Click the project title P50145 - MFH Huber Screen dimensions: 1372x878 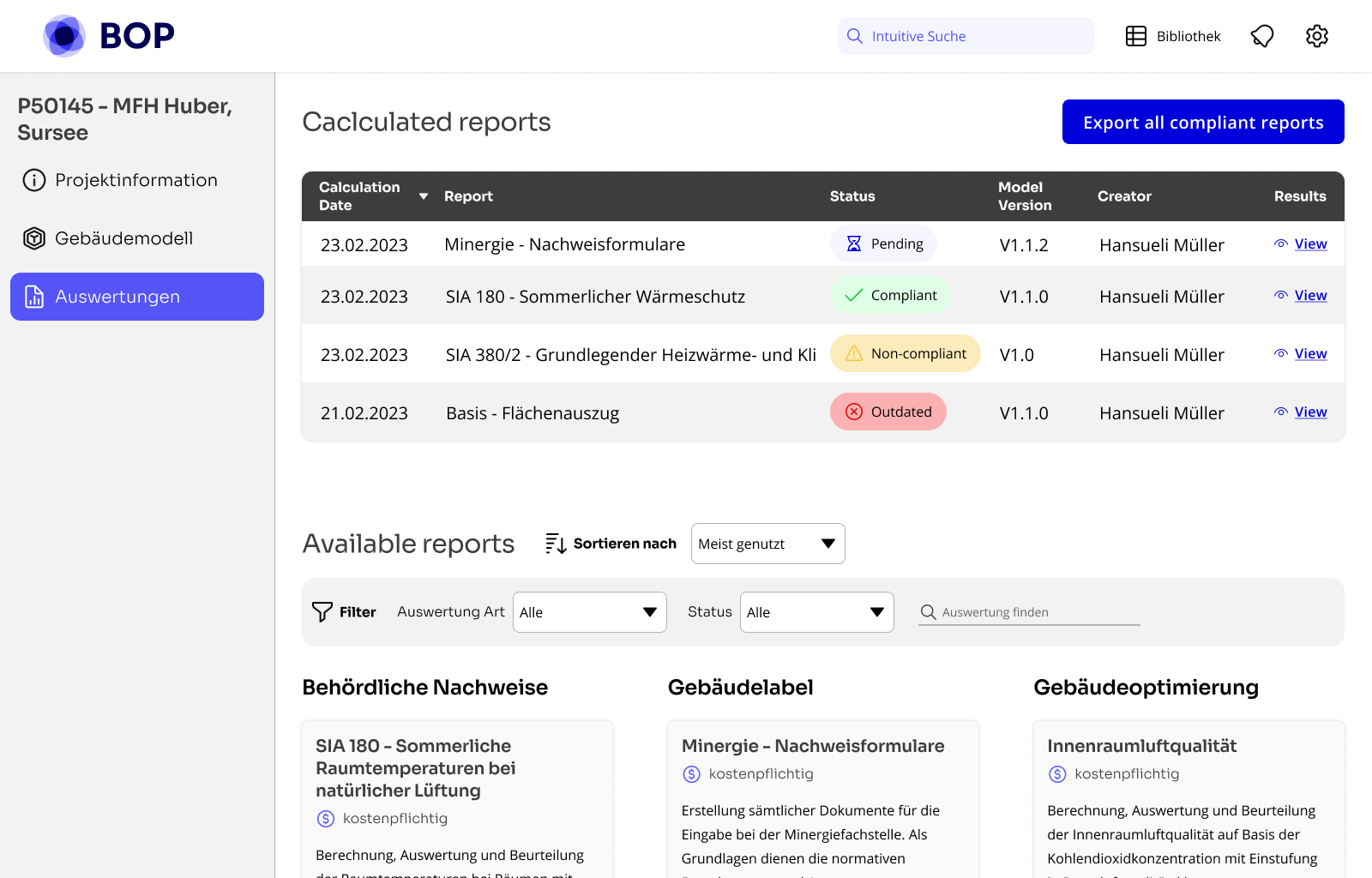pyautogui.click(x=125, y=119)
